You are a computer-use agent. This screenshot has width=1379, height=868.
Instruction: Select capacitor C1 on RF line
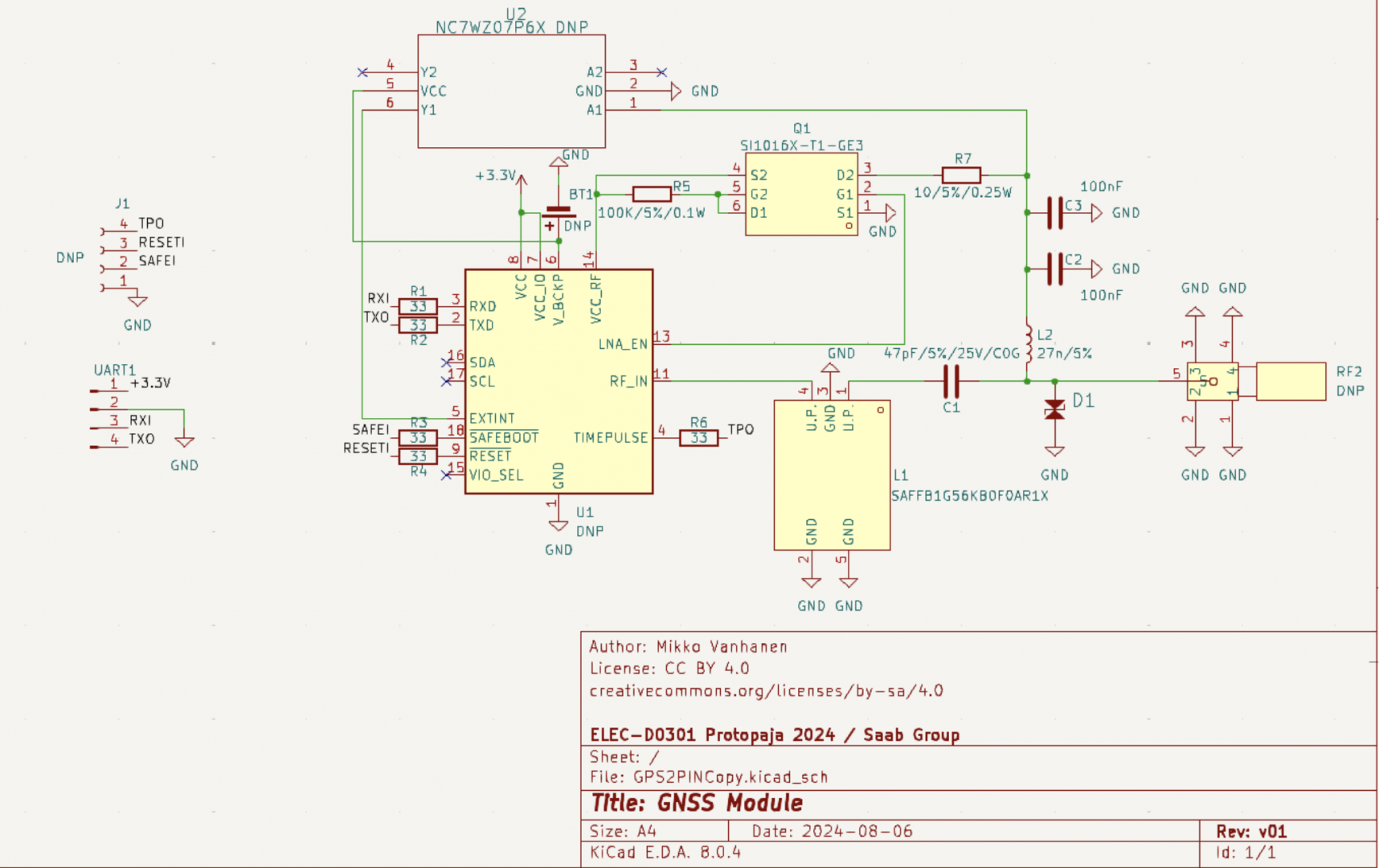pos(951,381)
